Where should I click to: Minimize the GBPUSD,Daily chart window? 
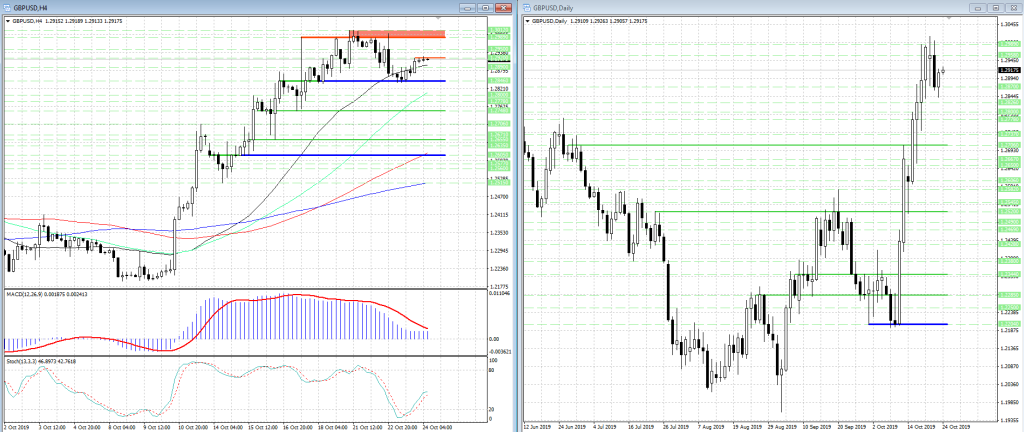(x=979, y=7)
